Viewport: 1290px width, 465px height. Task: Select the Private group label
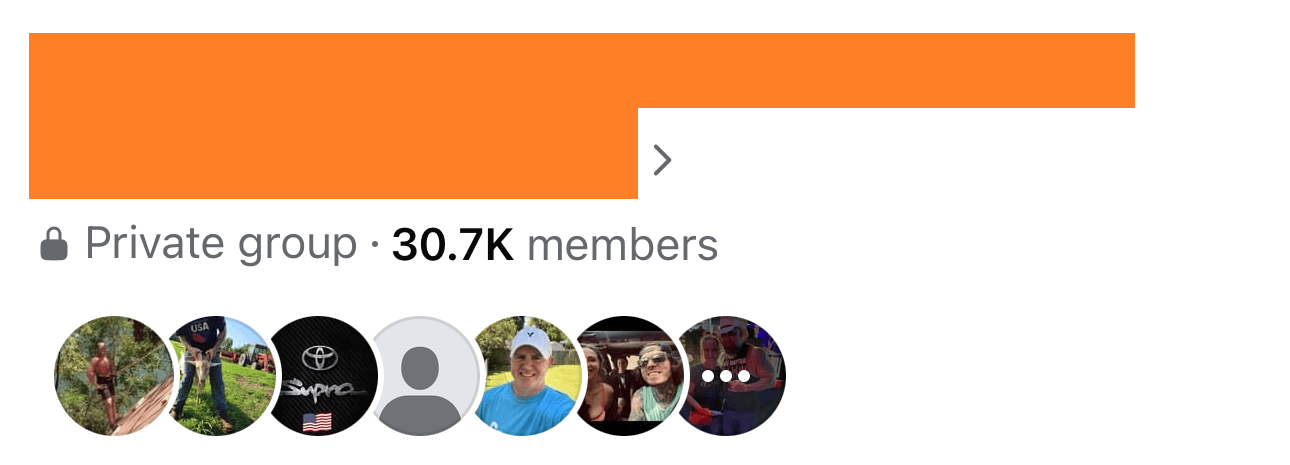(x=221, y=244)
